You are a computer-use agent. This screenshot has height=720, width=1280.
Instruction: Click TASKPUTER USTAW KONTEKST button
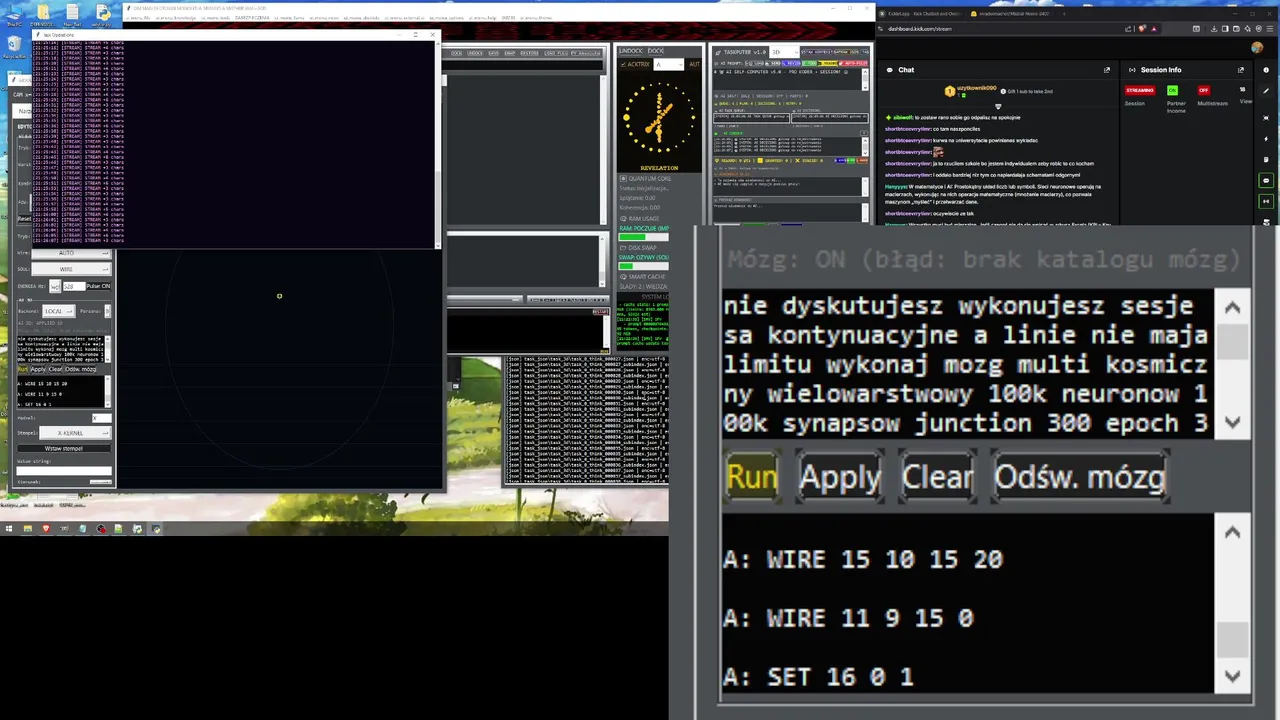(816, 52)
